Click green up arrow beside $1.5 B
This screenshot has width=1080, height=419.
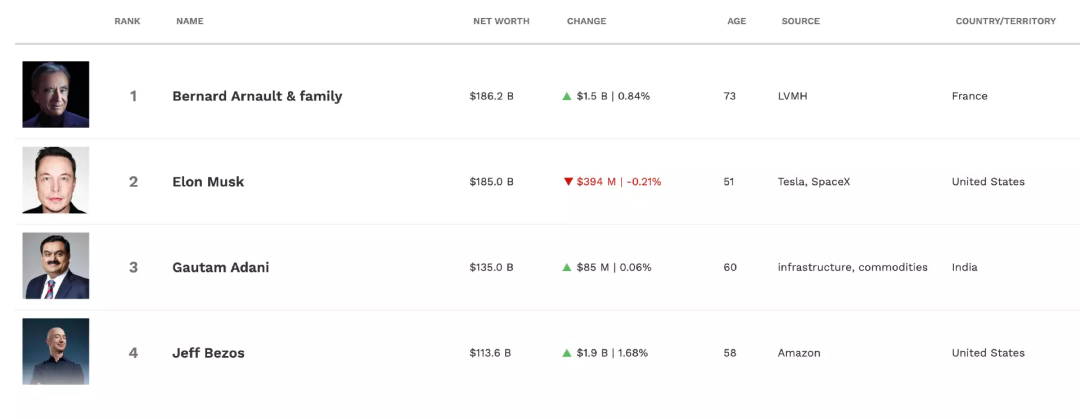click(x=567, y=96)
